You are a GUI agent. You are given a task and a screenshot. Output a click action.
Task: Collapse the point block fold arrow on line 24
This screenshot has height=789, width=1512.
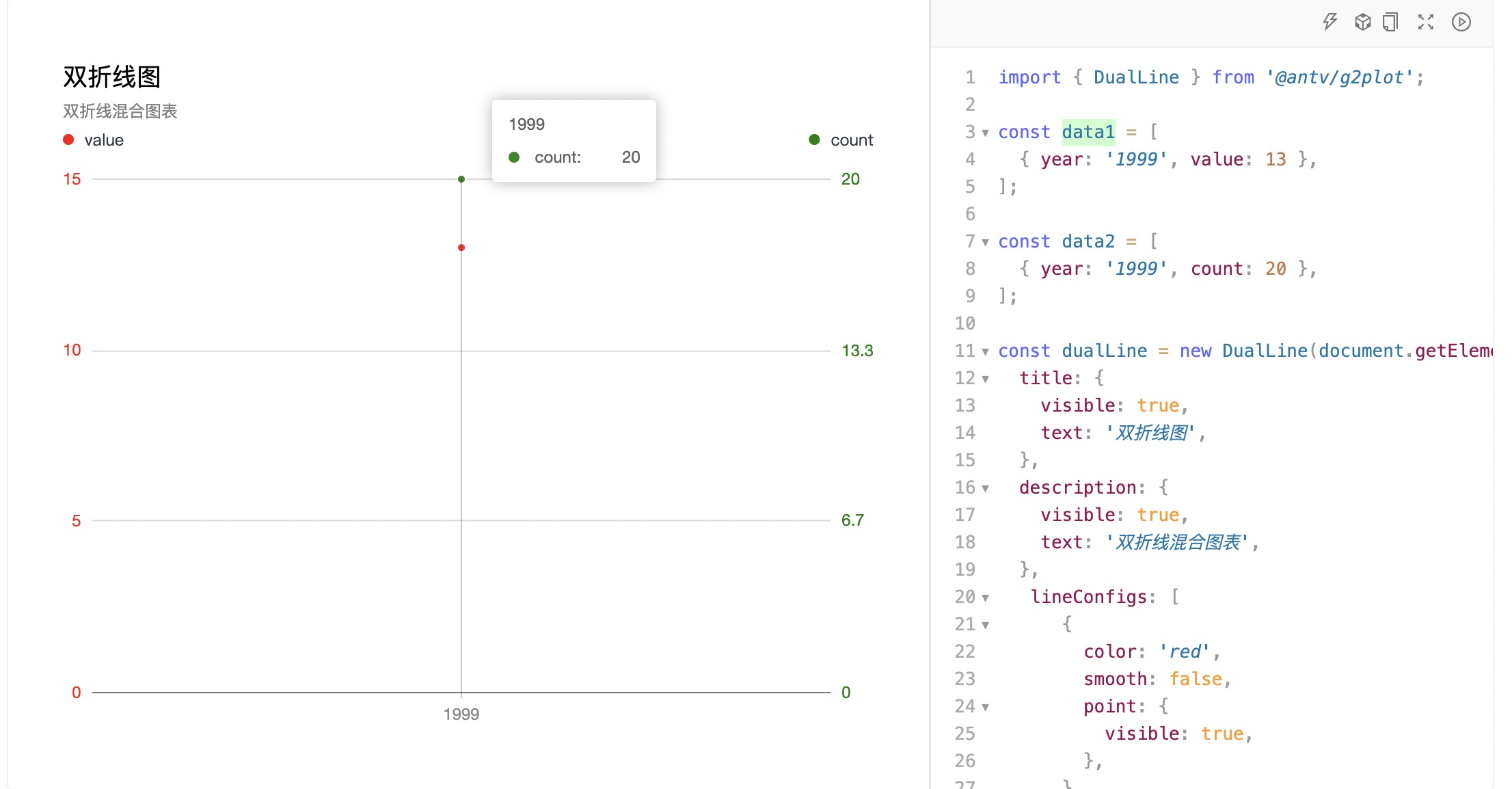pos(986,707)
